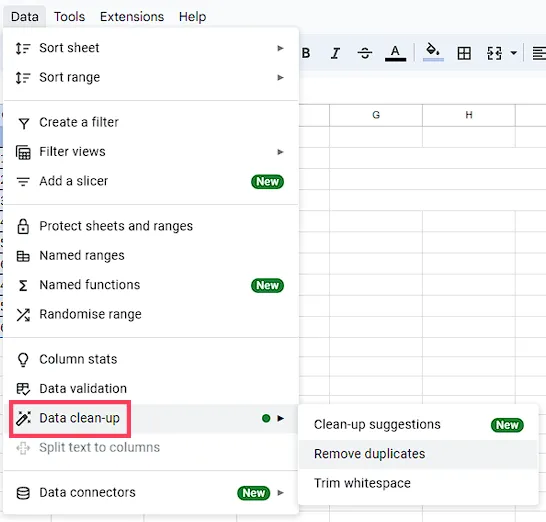Click the database icon for Data connectors
Image resolution: width=546 pixels, height=522 pixels.
[x=23, y=493]
